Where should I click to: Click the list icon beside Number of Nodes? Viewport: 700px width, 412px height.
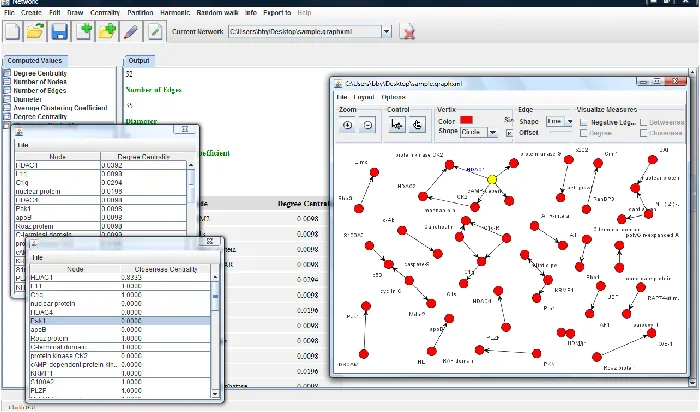tap(7, 82)
